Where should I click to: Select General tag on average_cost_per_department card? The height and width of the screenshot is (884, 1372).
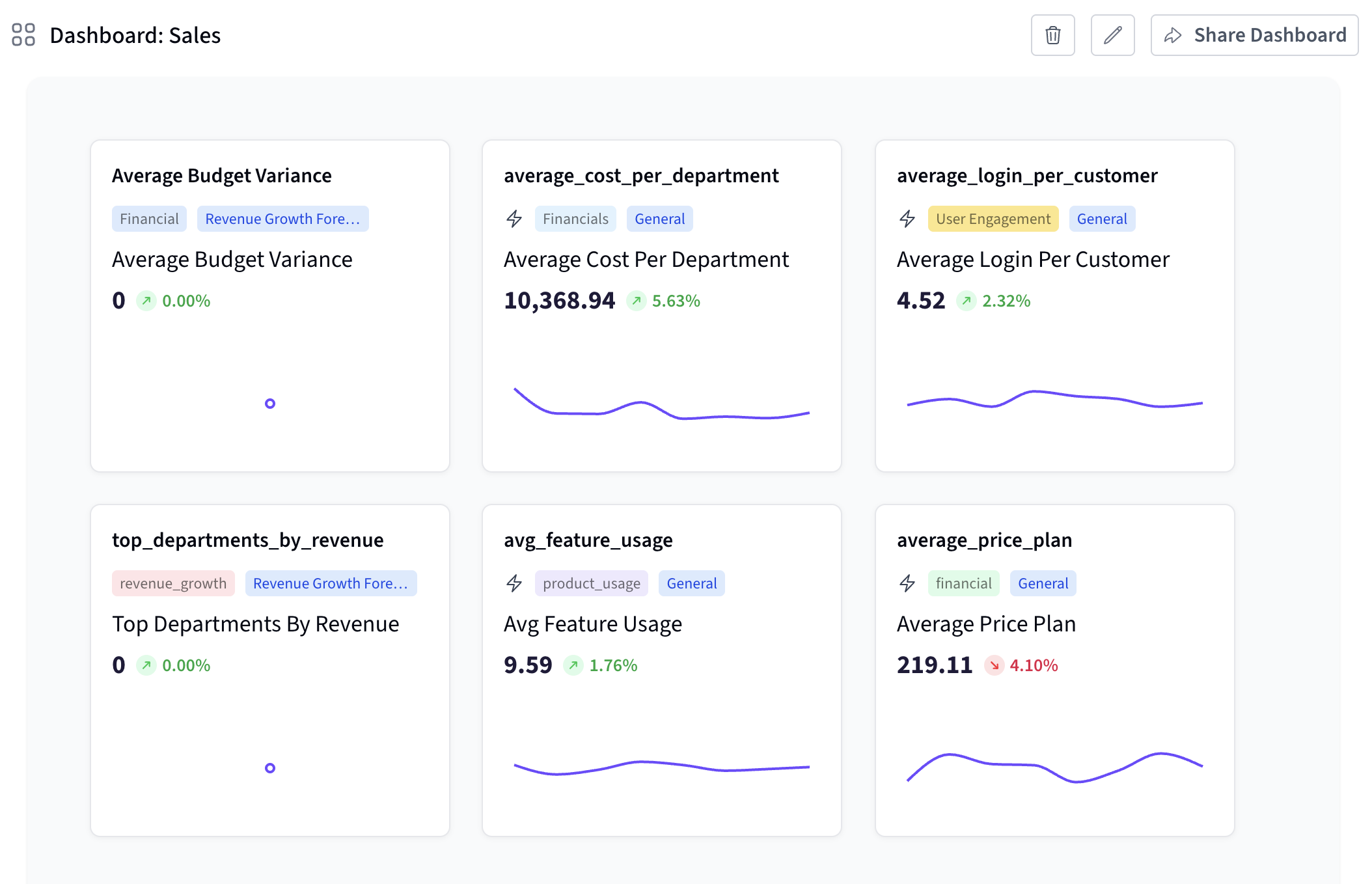click(660, 219)
